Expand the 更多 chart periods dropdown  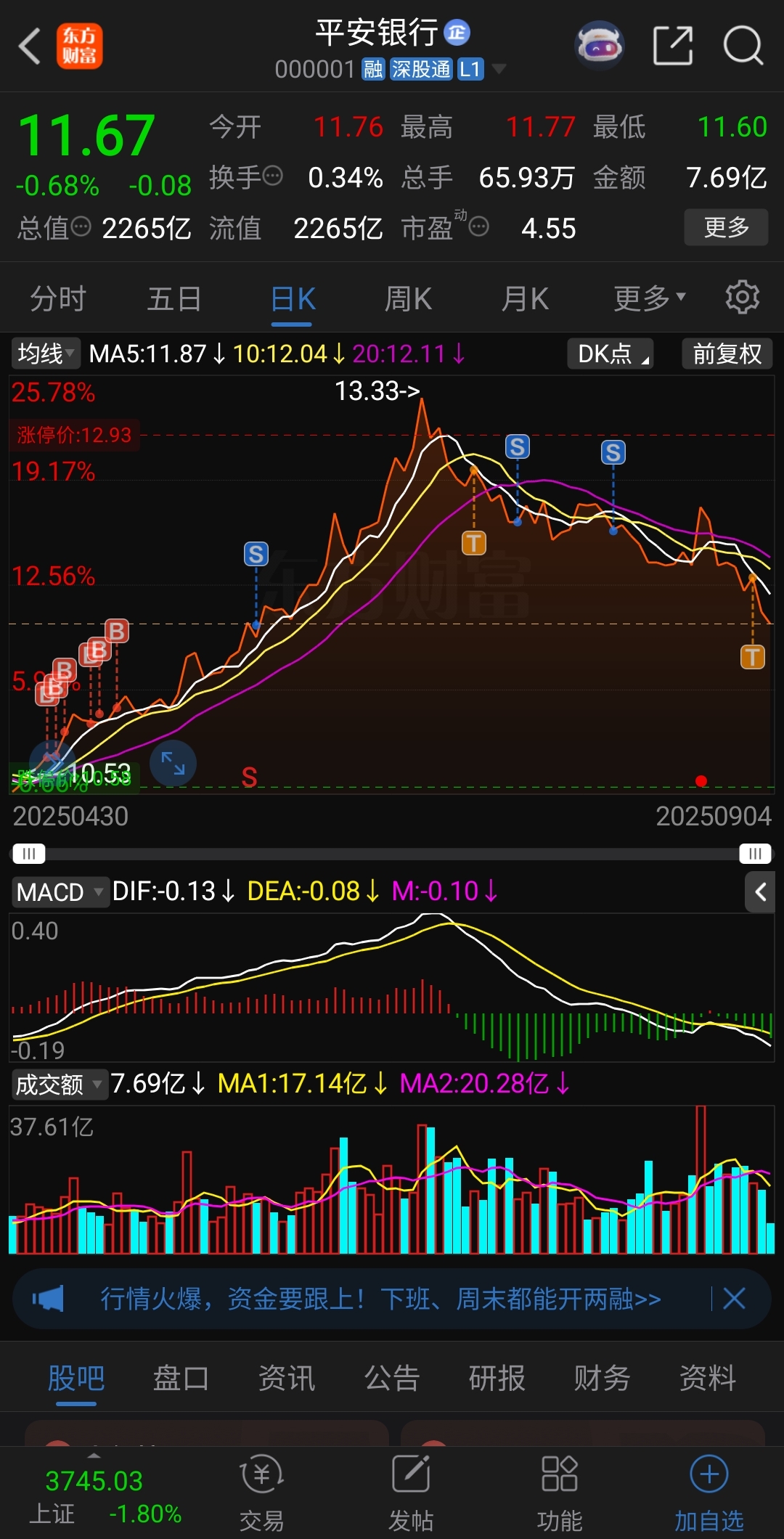point(649,298)
